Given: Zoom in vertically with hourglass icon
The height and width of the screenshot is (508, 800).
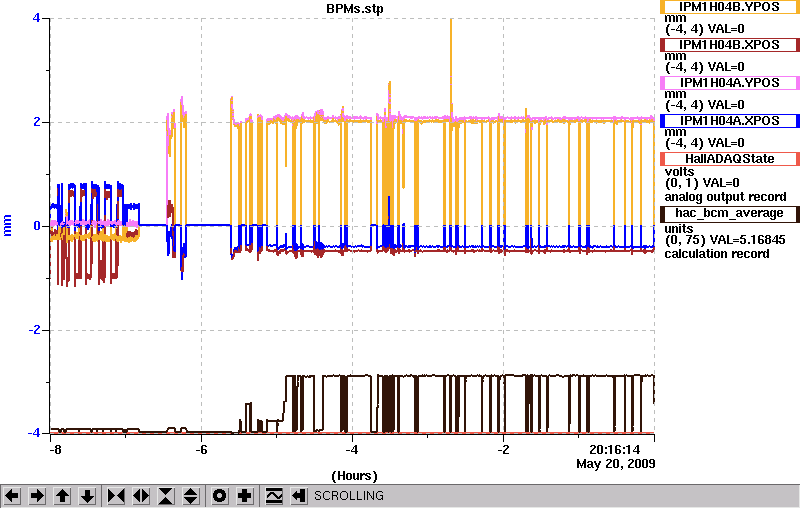Looking at the screenshot, I should 166,496.
